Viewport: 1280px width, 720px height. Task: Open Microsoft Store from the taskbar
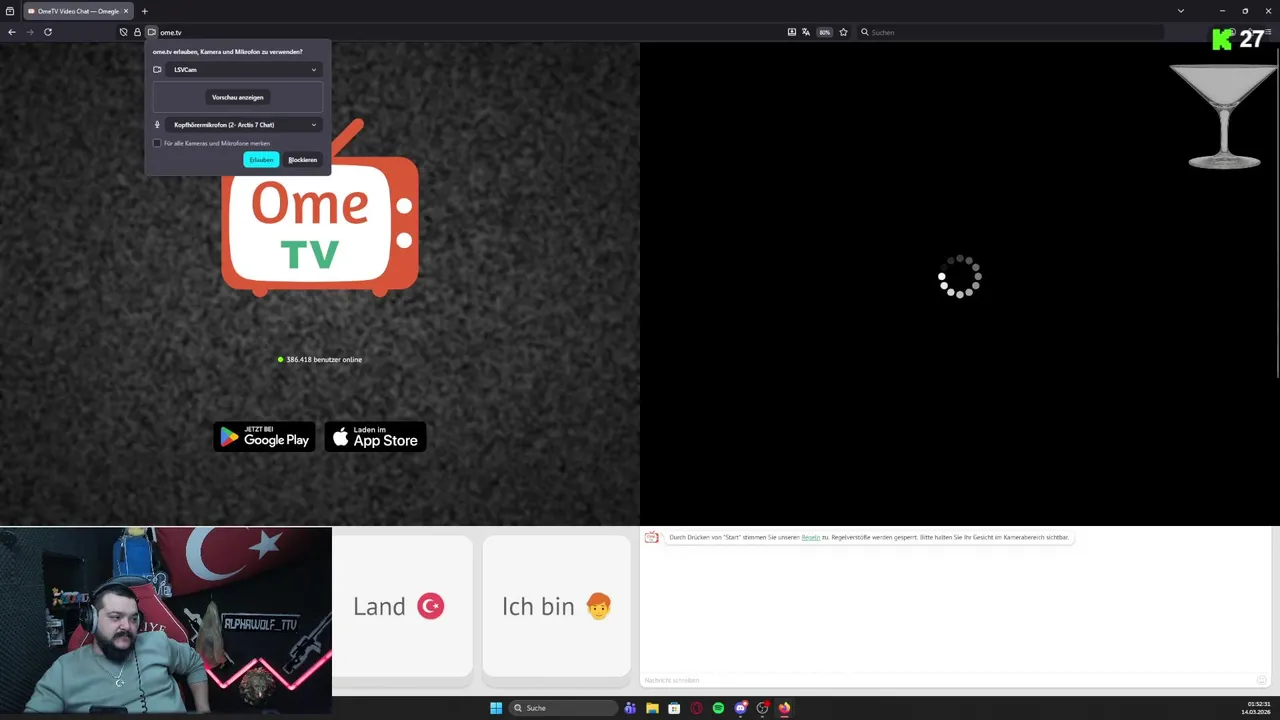point(674,708)
